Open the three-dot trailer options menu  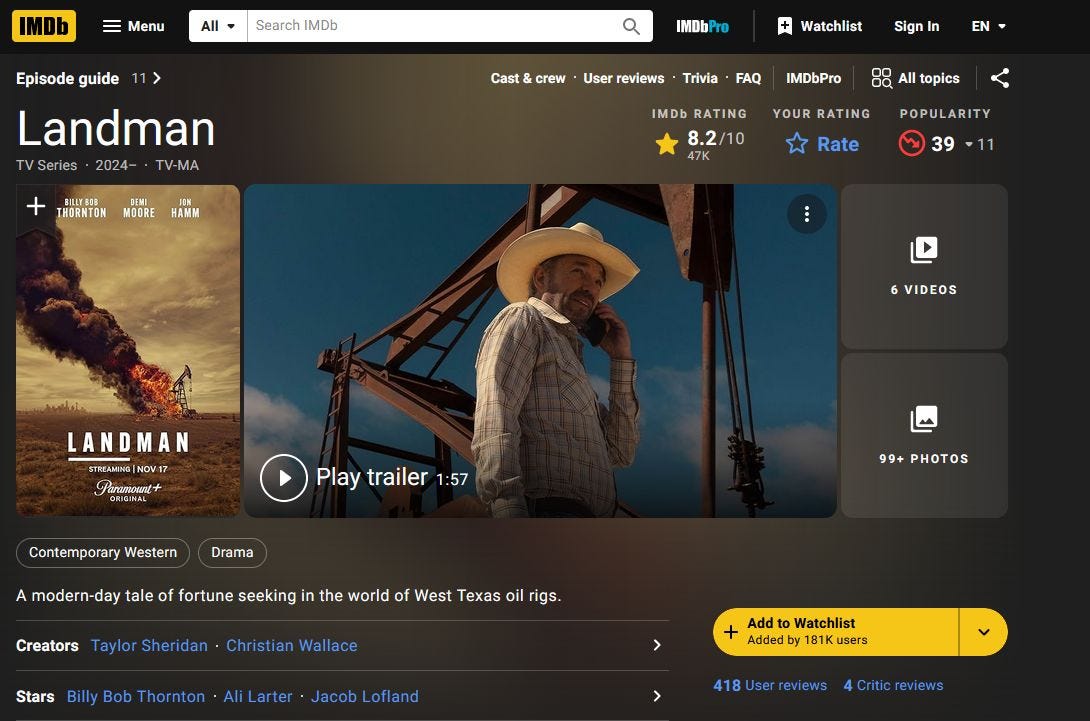(x=806, y=214)
